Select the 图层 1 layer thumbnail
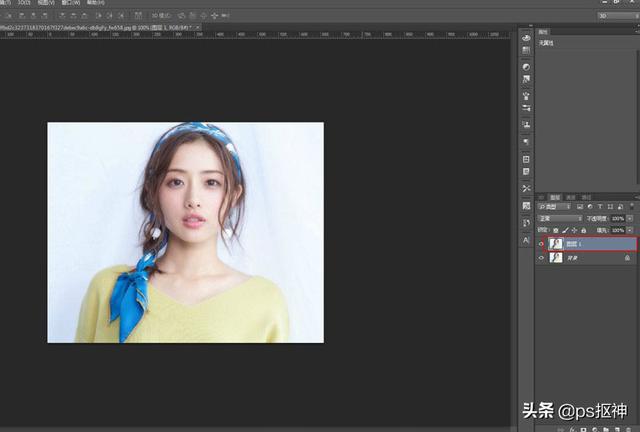 (x=556, y=243)
